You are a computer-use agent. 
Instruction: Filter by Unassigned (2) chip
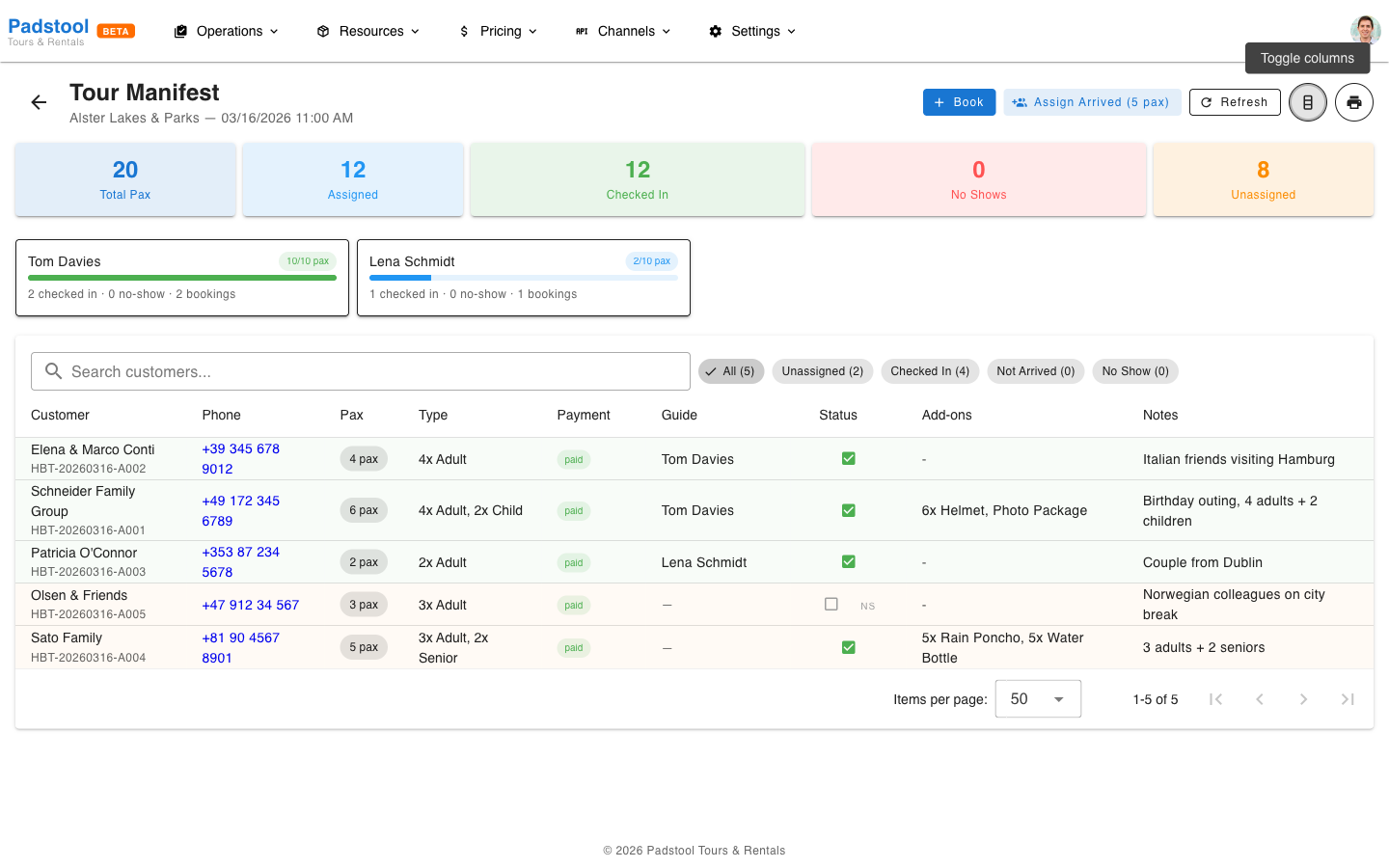pyautogui.click(x=823, y=371)
